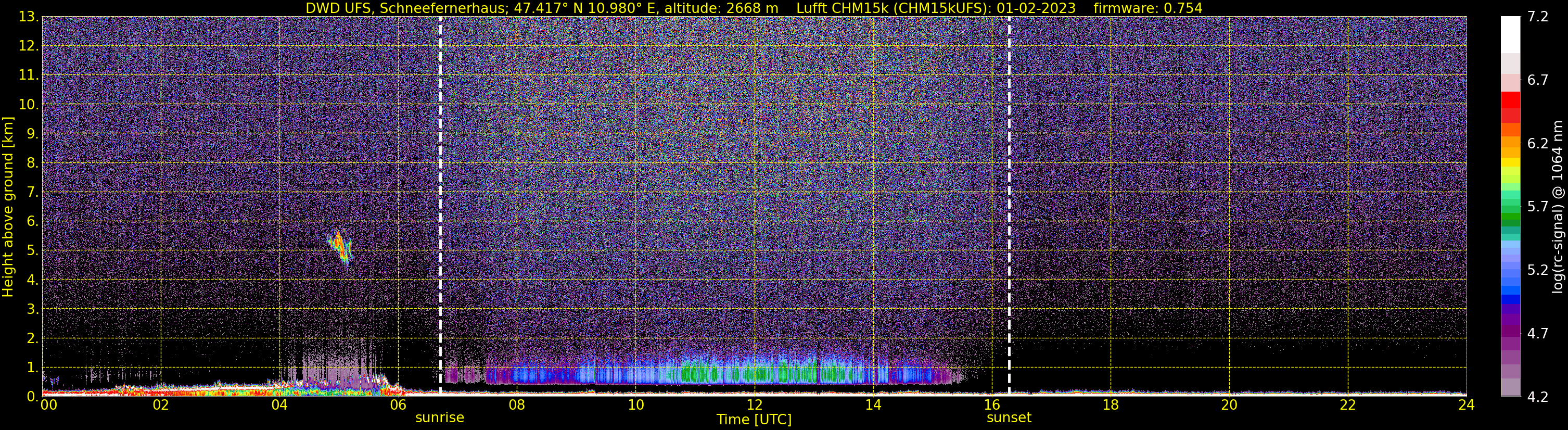Viewport: 1568px width, 430px height.
Task: Click the "sunrise" label below the time axis
Action: coord(439,418)
